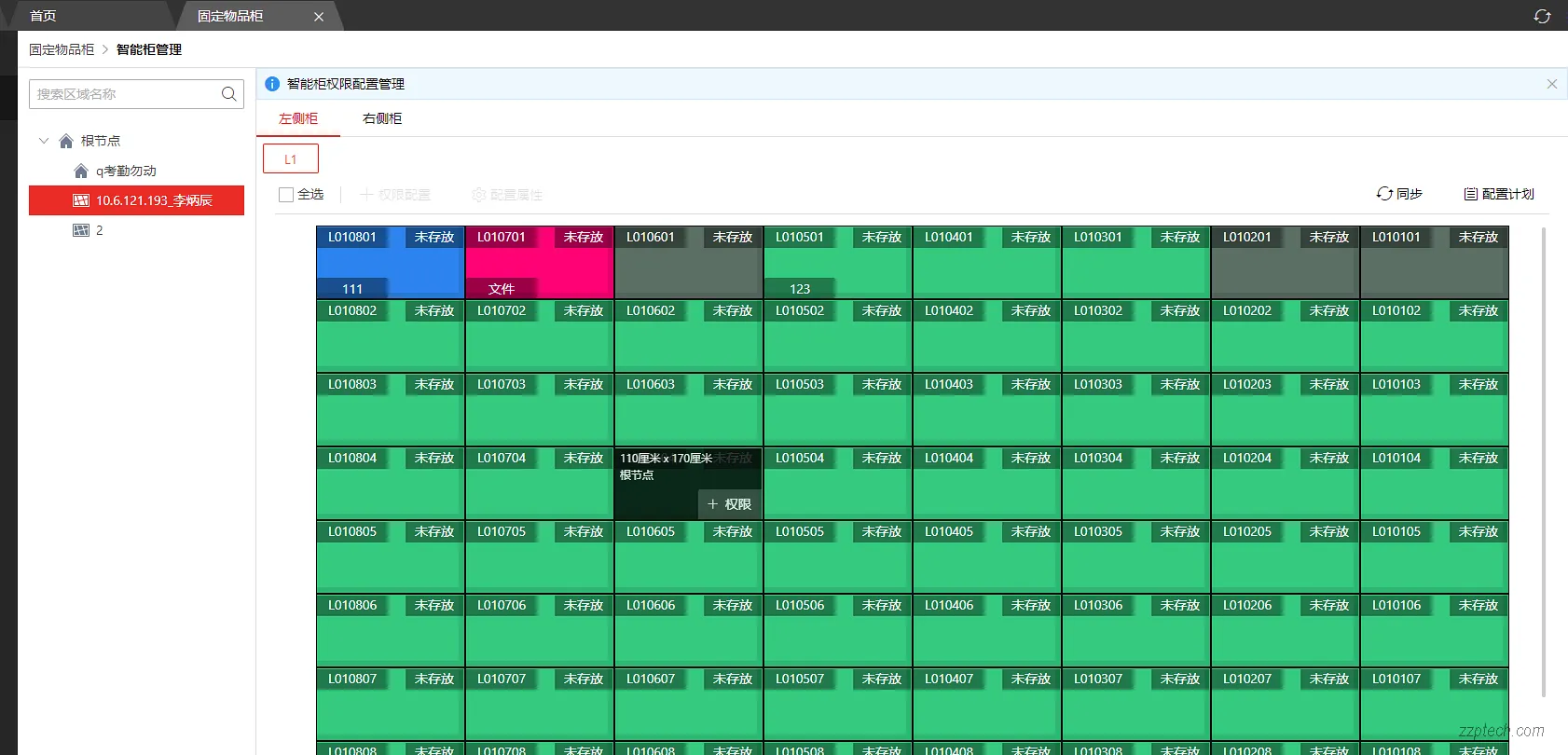Click the q考勤勿动 home icon
This screenshot has height=755, width=1568.
pos(81,172)
